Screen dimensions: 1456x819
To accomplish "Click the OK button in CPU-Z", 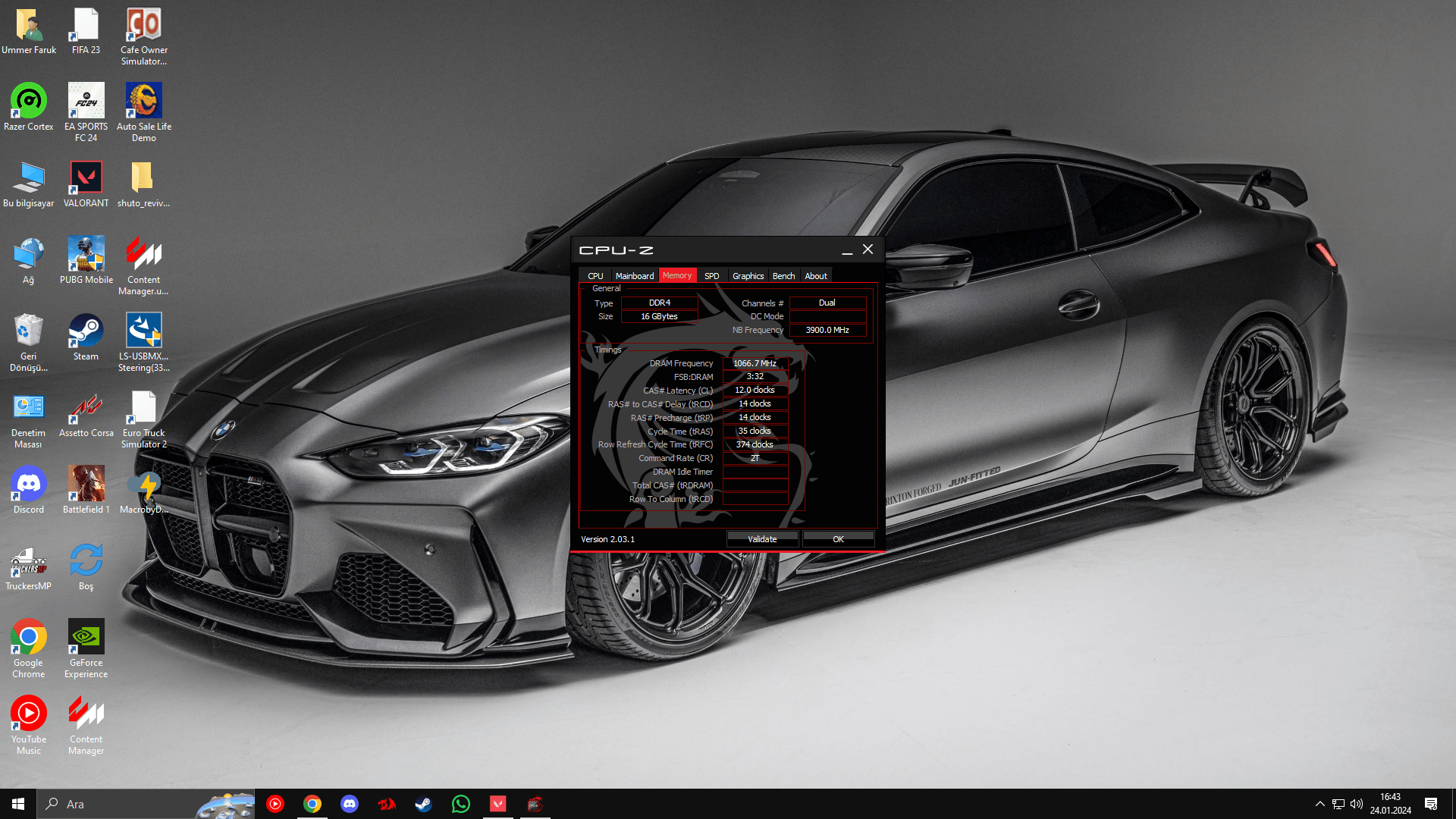I will [838, 539].
